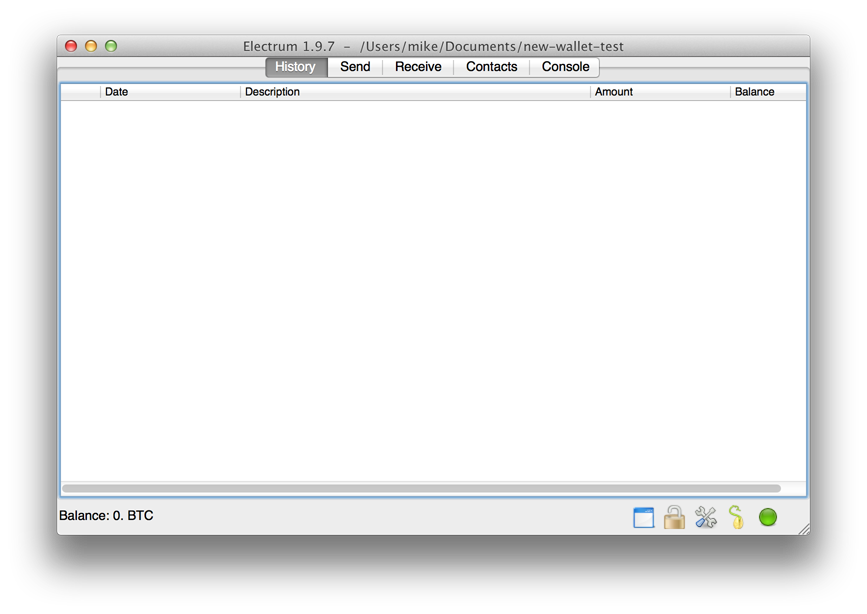Open preferences via the tools icon
This screenshot has width=867, height=614.
tap(706, 517)
